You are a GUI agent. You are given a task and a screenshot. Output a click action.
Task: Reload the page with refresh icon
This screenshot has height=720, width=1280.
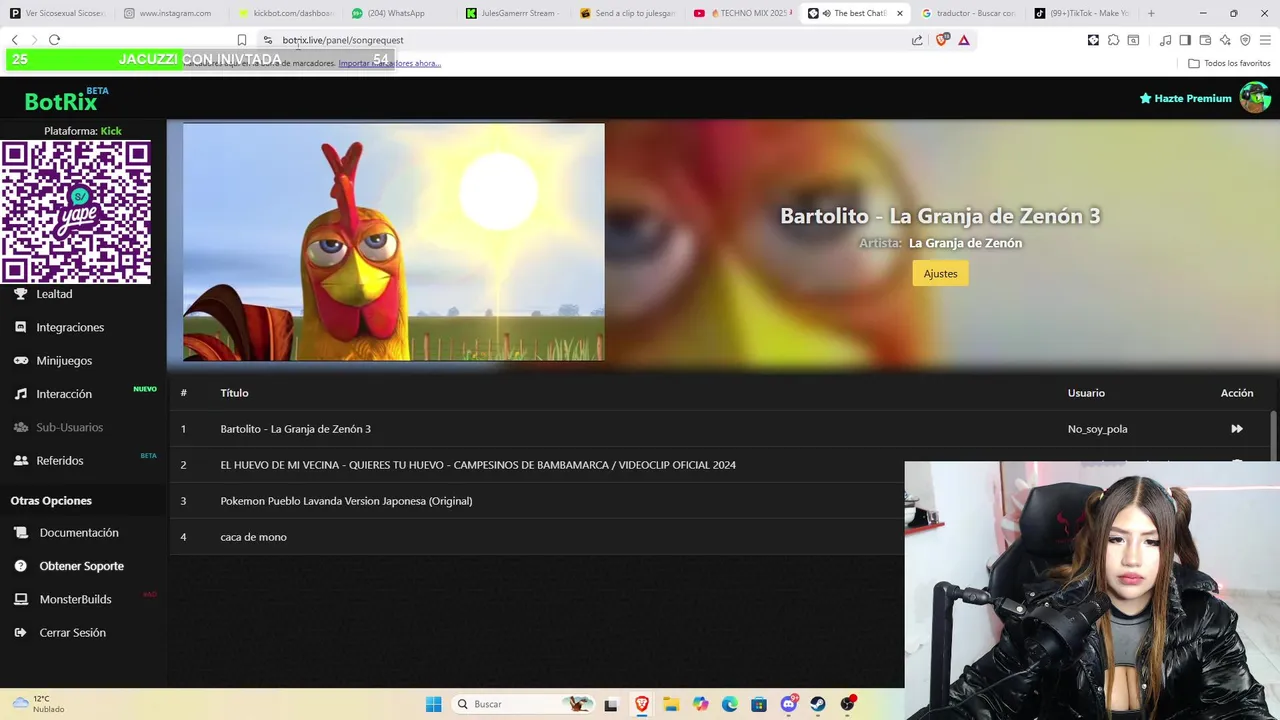(x=54, y=40)
